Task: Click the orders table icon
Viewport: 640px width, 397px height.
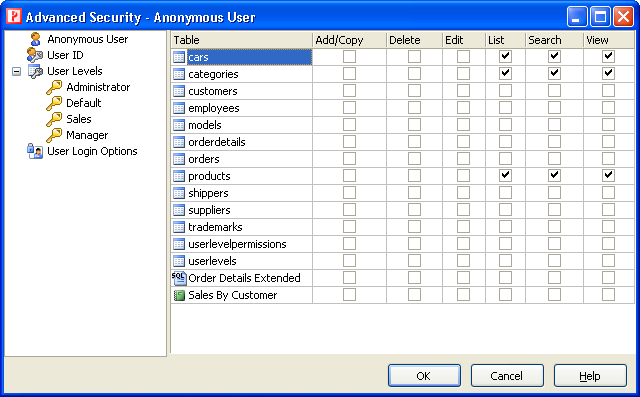Action: point(179,159)
